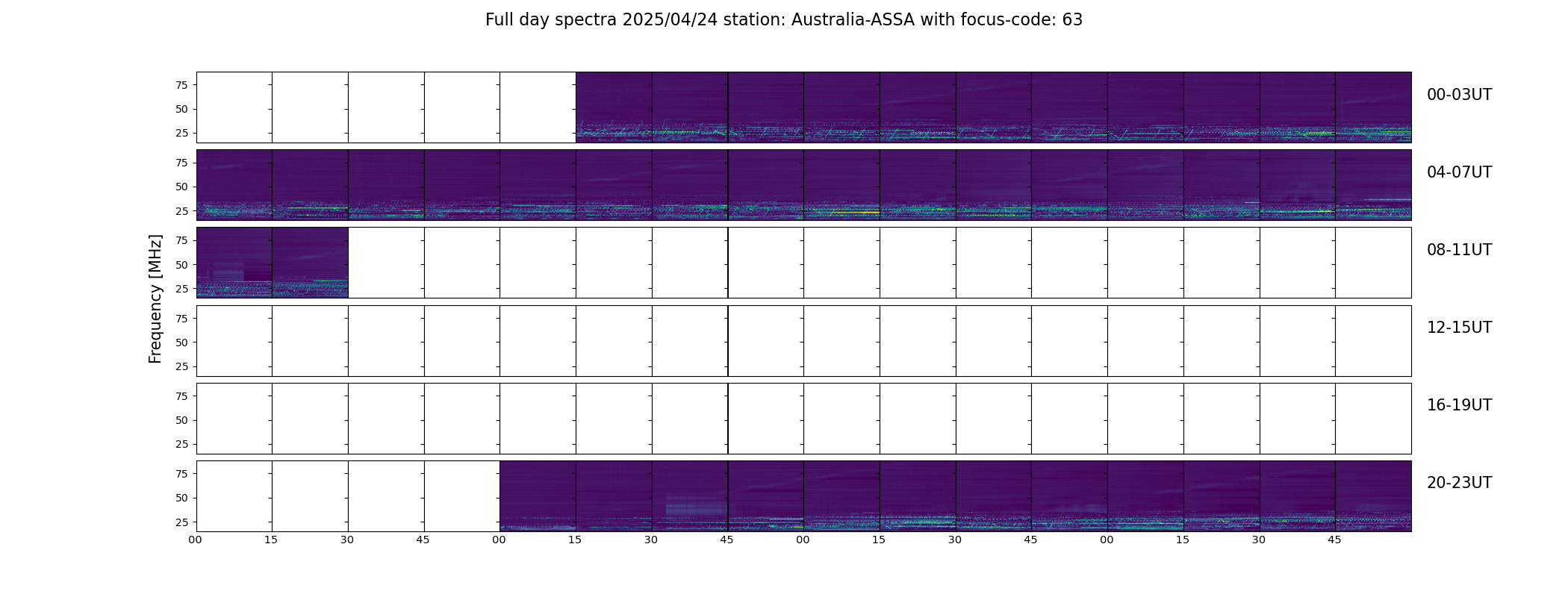Image resolution: width=1568 pixels, height=597 pixels.
Task: Click the 25 tick label of the 00-03UT row
Action: coord(181,133)
